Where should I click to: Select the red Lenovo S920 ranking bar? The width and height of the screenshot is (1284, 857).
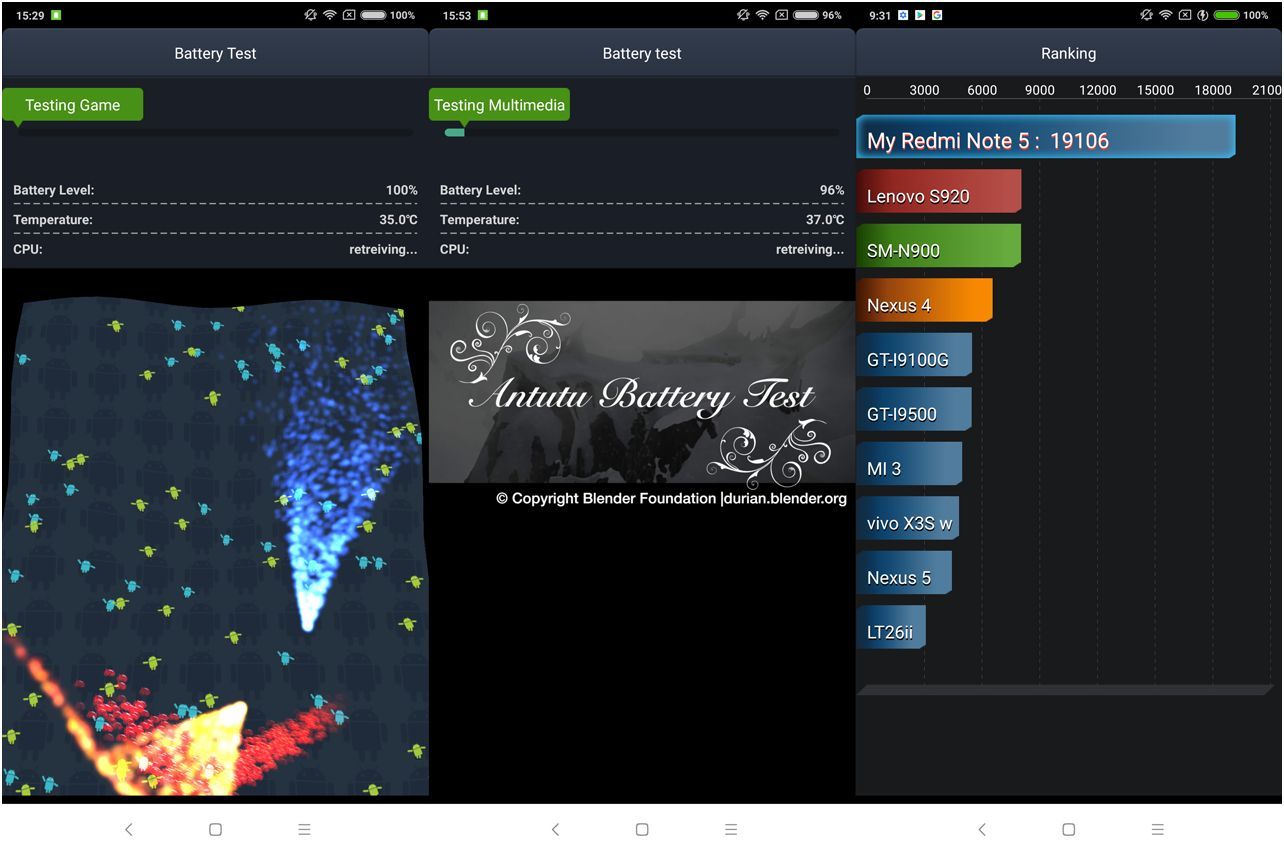[938, 192]
